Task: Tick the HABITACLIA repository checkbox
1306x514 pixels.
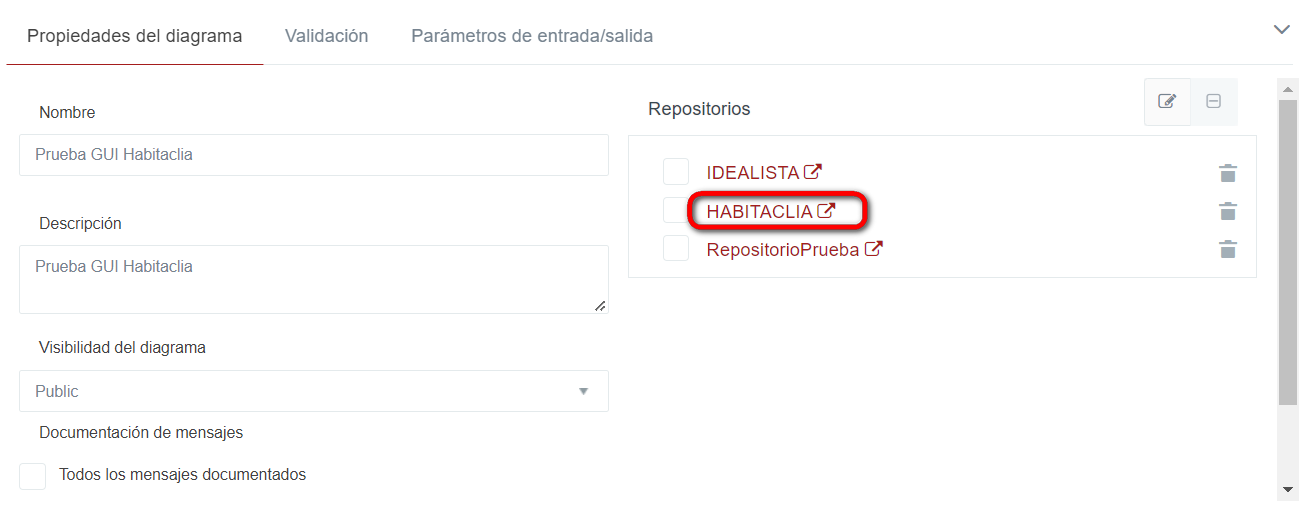Action: tap(676, 210)
